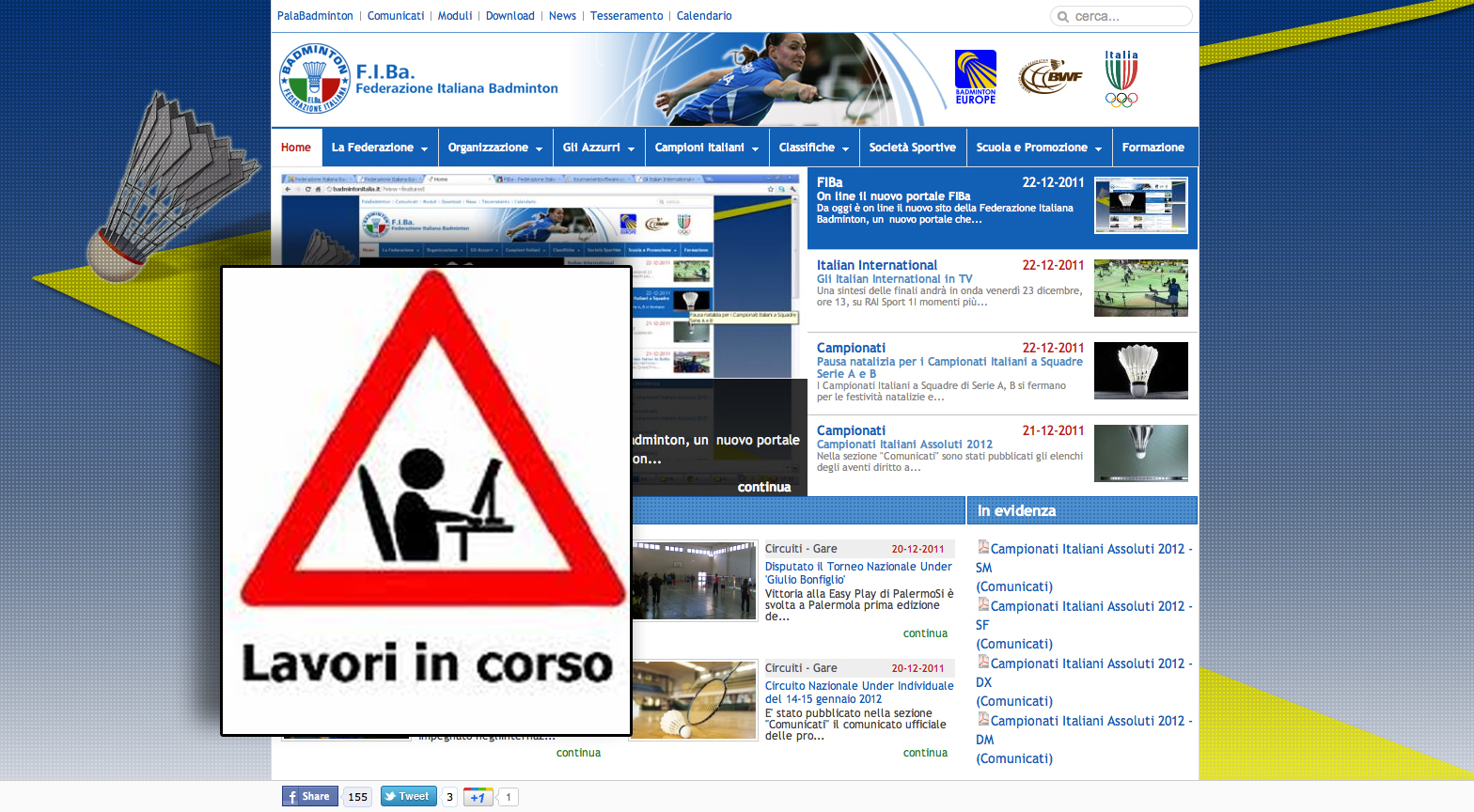Open PalaBadminton top link
Screen dimensions: 1474x812
[315, 16]
